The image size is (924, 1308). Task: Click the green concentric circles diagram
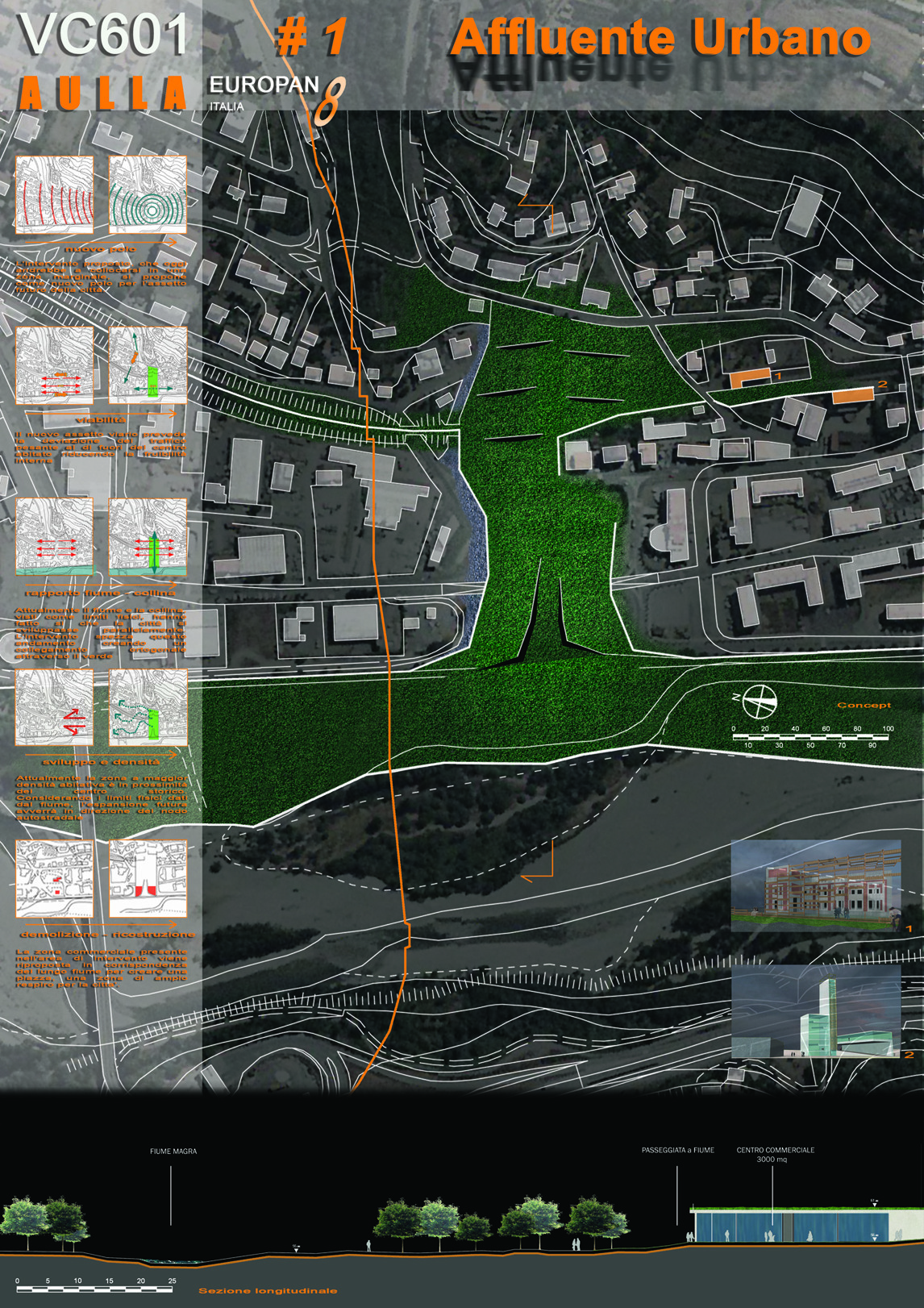click(148, 195)
